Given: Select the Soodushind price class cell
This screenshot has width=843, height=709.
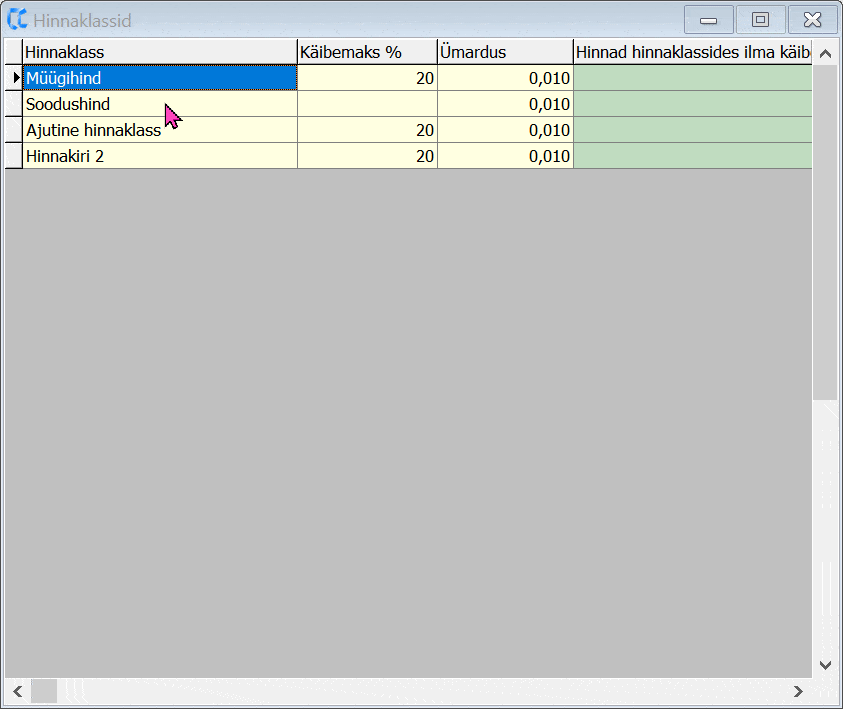Looking at the screenshot, I should [x=160, y=104].
